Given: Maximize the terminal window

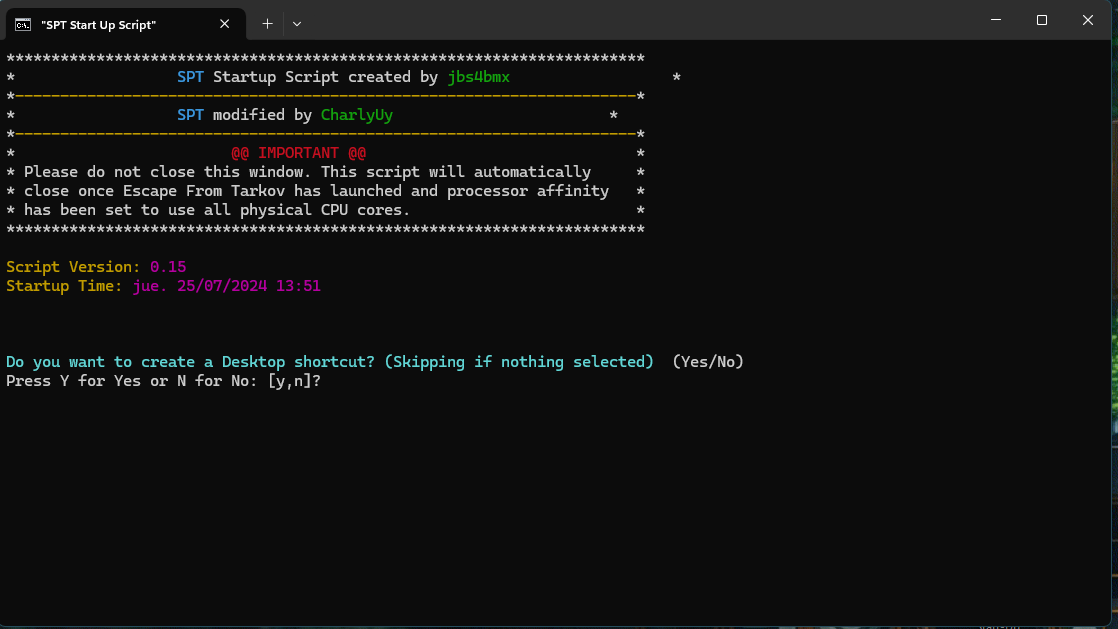Looking at the screenshot, I should 1042,20.
